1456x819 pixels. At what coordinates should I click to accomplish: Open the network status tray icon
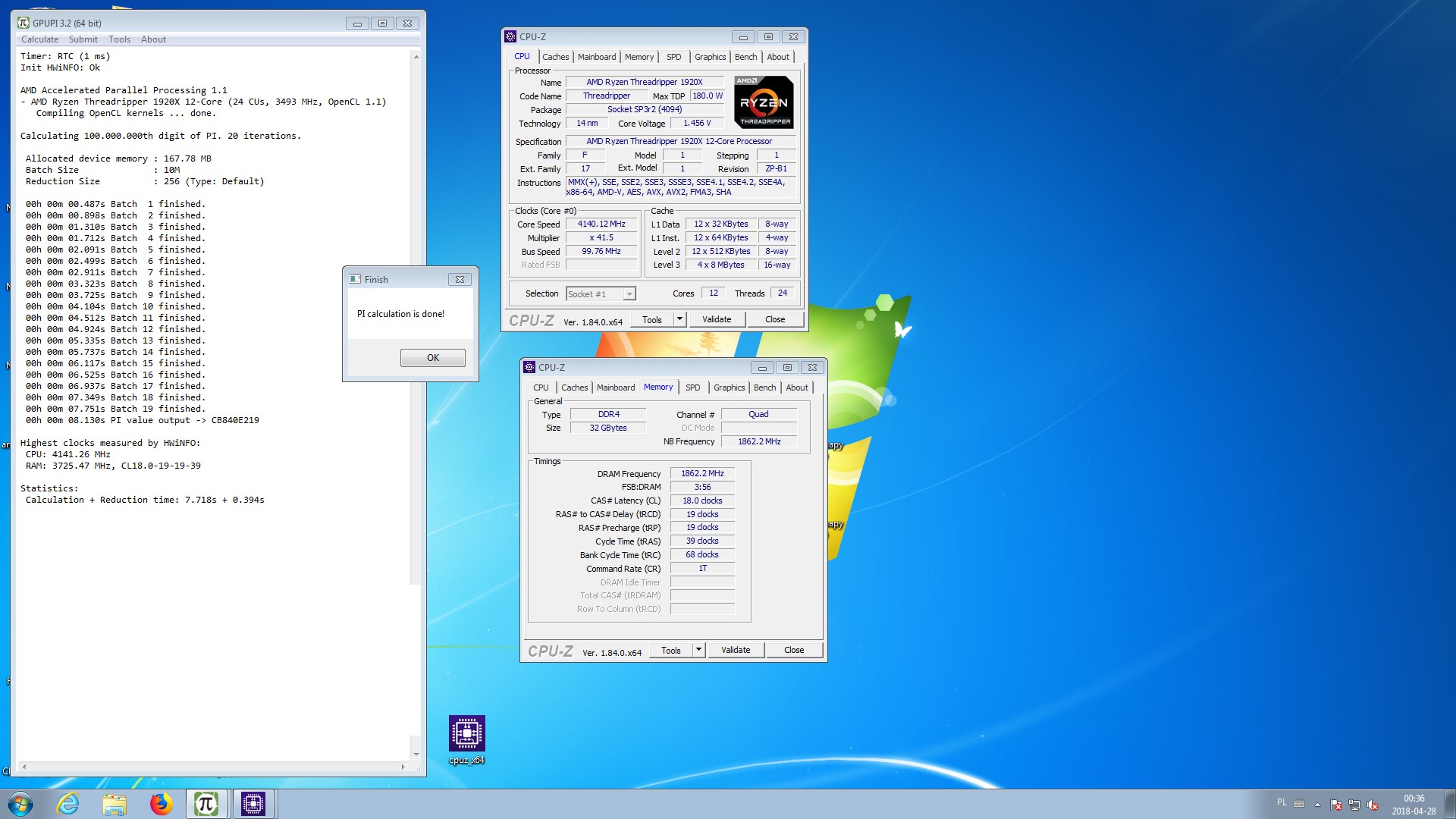1354,805
